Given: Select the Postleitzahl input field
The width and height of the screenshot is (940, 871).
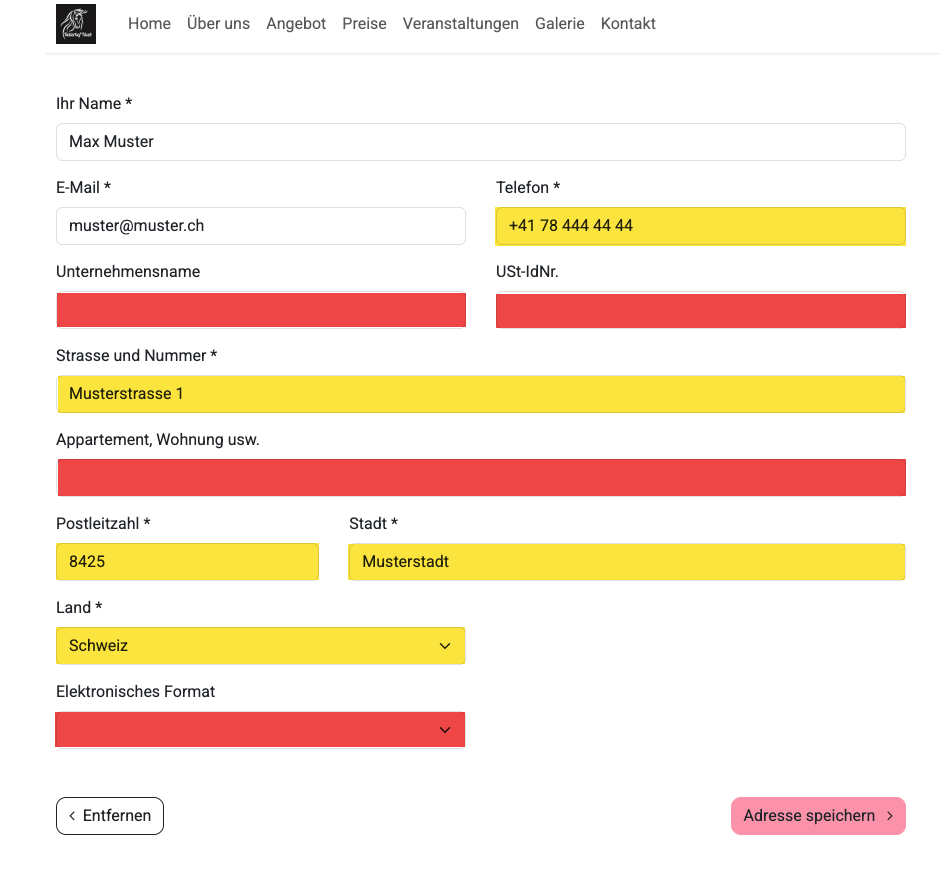Looking at the screenshot, I should (x=187, y=562).
